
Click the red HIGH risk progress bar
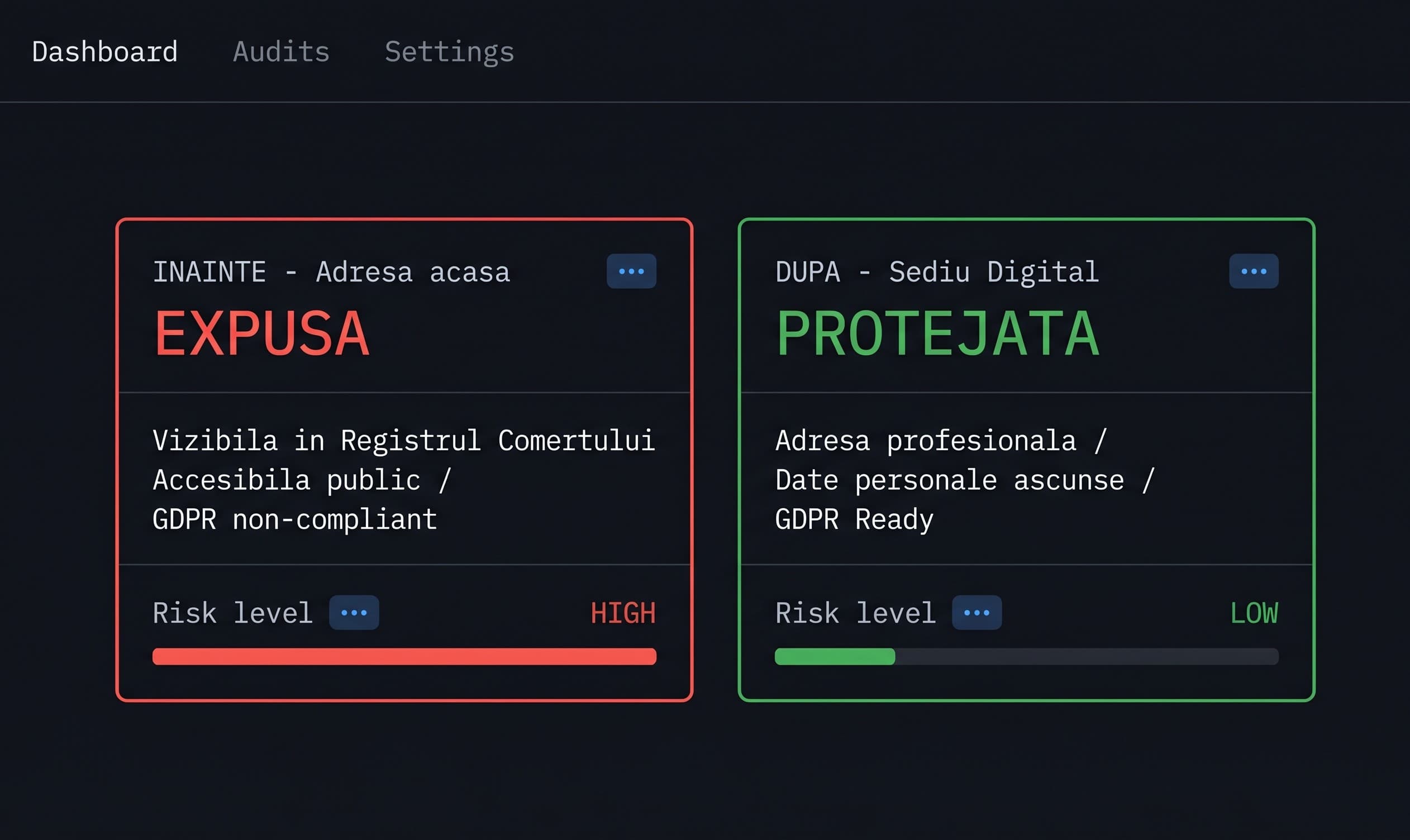coord(404,657)
